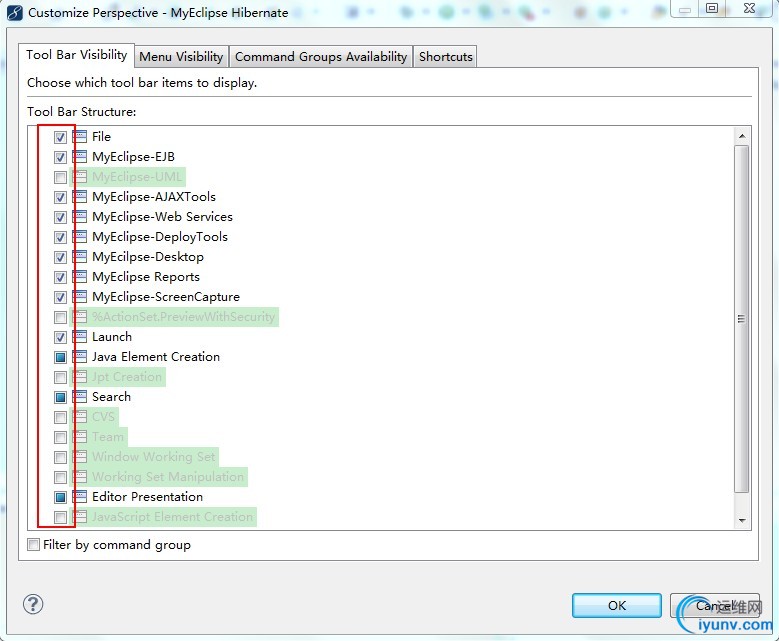The image size is (779, 641).
Task: Click the greyed icon beside JavaScript Element Creation
Action: point(79,517)
